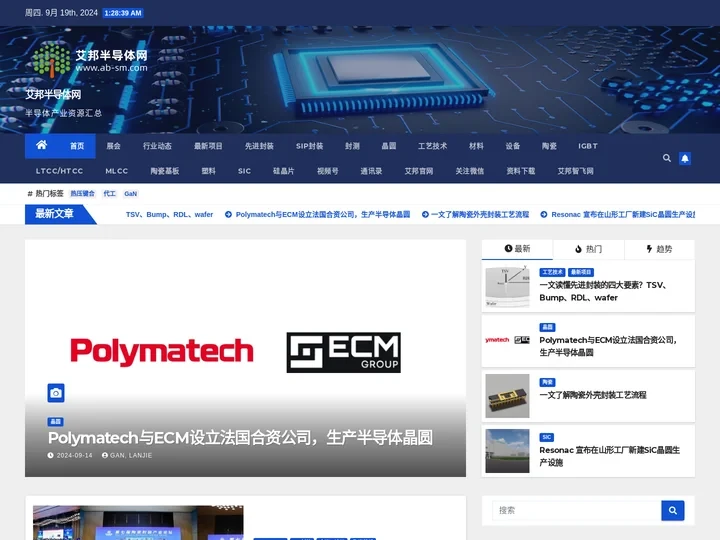This screenshot has height=540, width=720.
Task: Select SIC in second menu row
Action: [244, 171]
